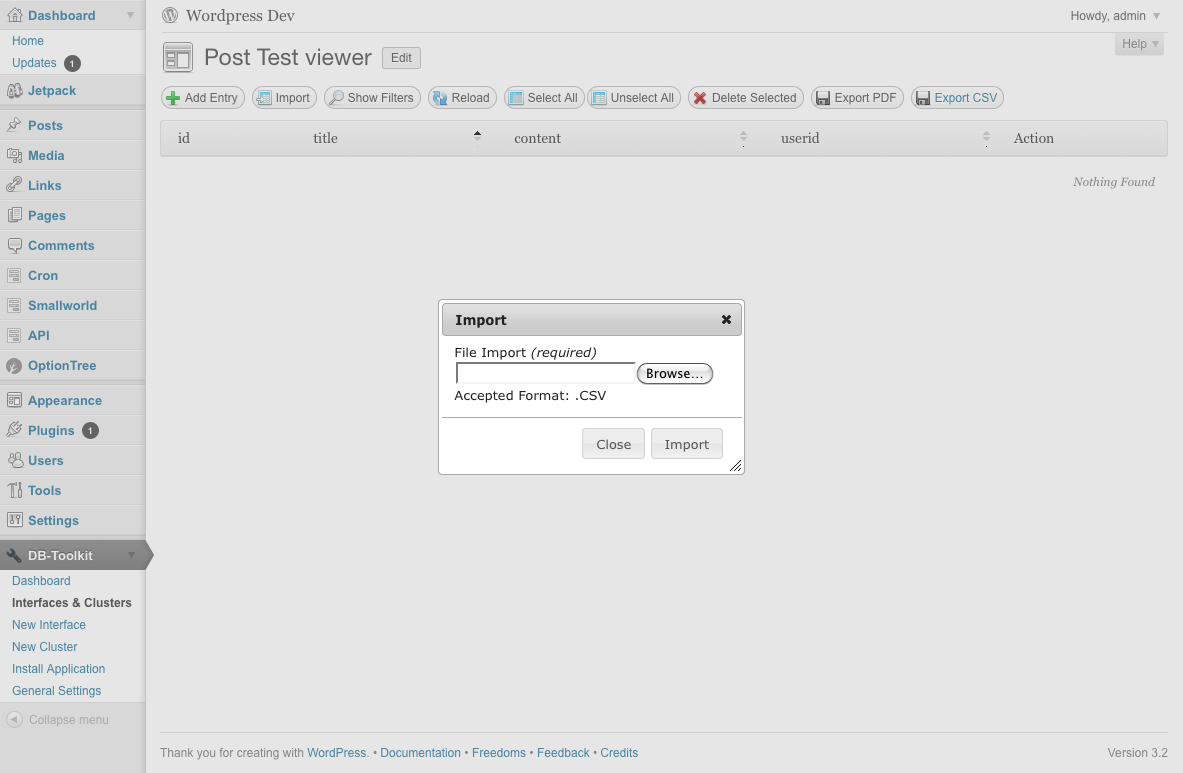This screenshot has width=1183, height=773.
Task: Expand the Help dropdown tab
Action: [x=1139, y=44]
